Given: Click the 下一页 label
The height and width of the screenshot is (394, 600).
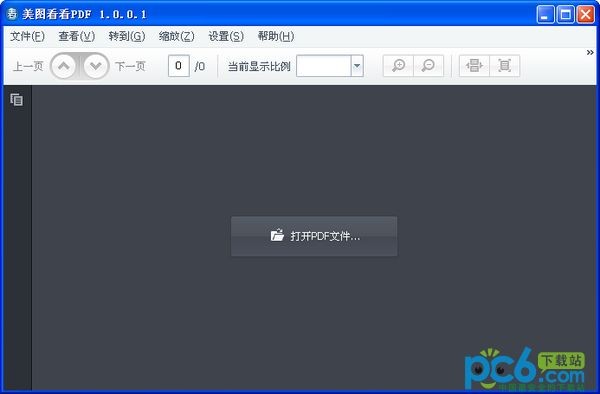Looking at the screenshot, I should (x=130, y=67).
